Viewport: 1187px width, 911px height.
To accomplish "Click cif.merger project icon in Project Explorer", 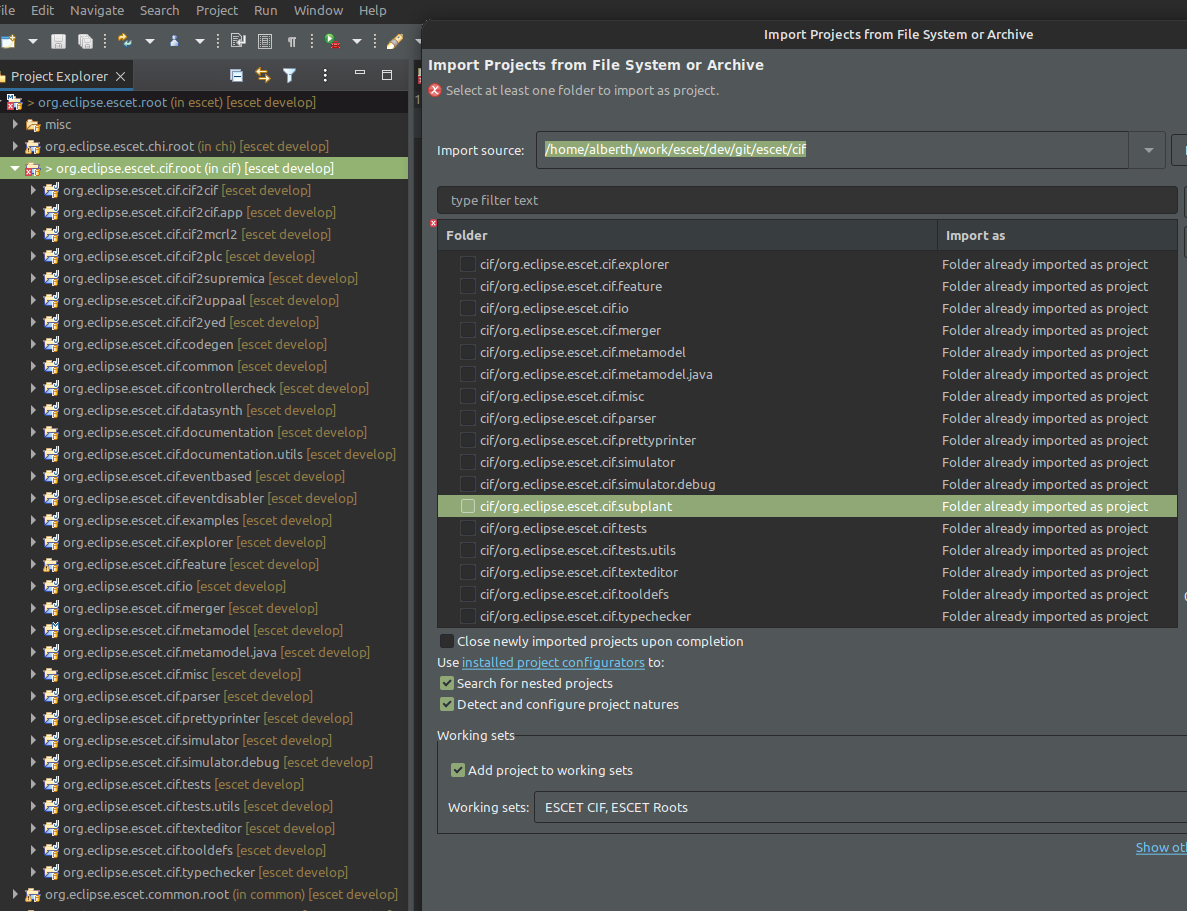I will click(51, 608).
